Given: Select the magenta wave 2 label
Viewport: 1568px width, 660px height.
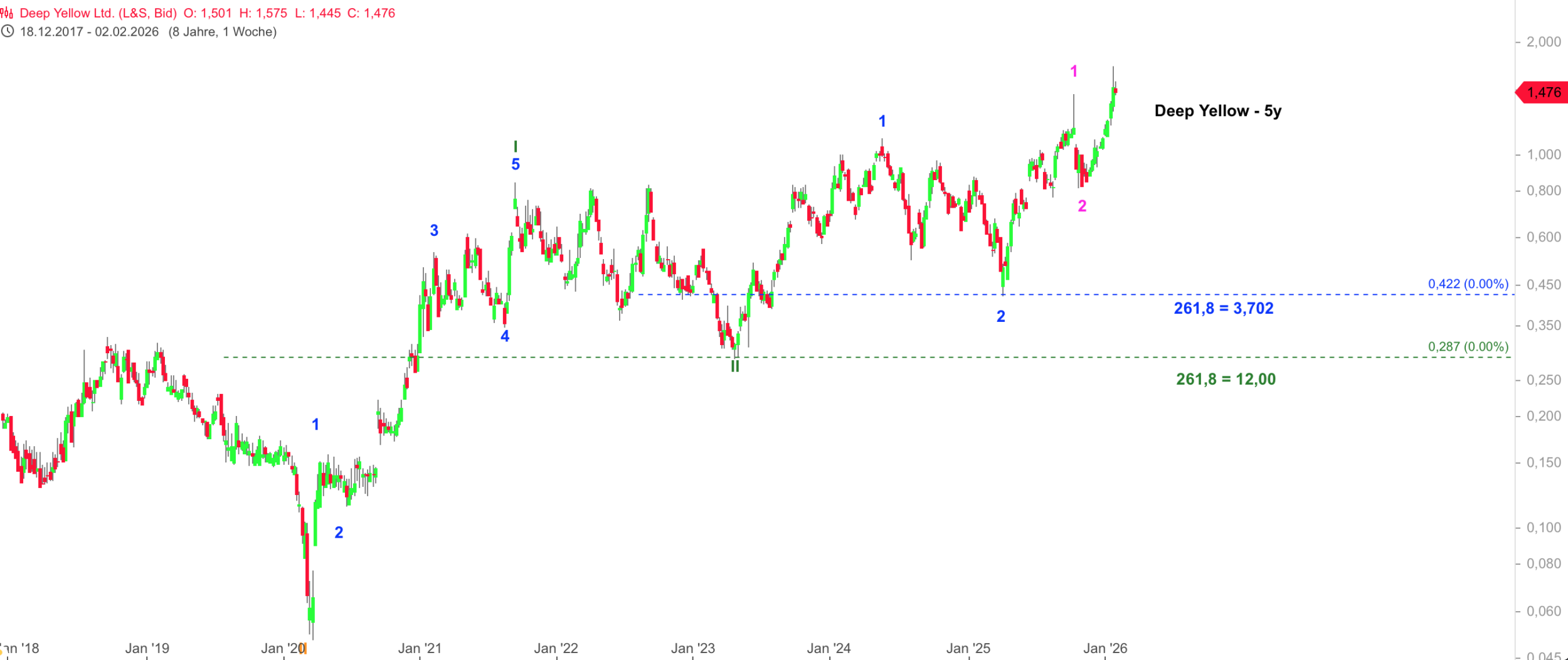Looking at the screenshot, I should pos(1082,206).
